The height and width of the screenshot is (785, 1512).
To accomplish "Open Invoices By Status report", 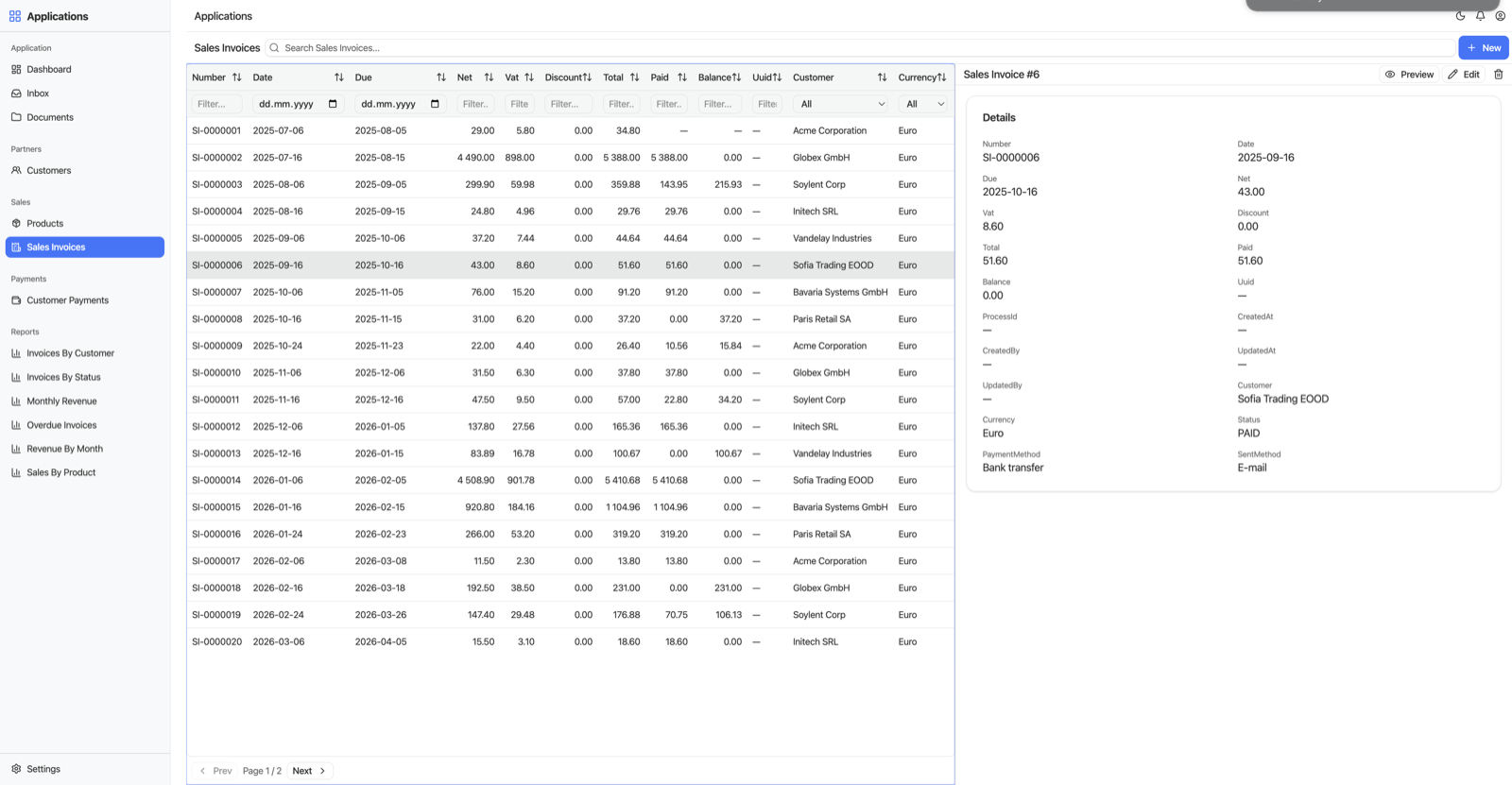I will (x=85, y=377).
